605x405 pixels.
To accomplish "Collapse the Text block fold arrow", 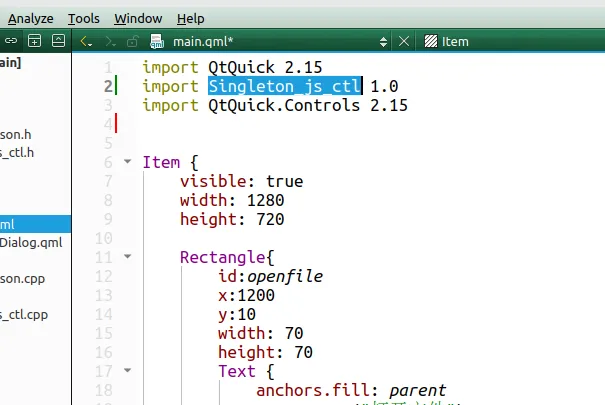I will point(127,370).
